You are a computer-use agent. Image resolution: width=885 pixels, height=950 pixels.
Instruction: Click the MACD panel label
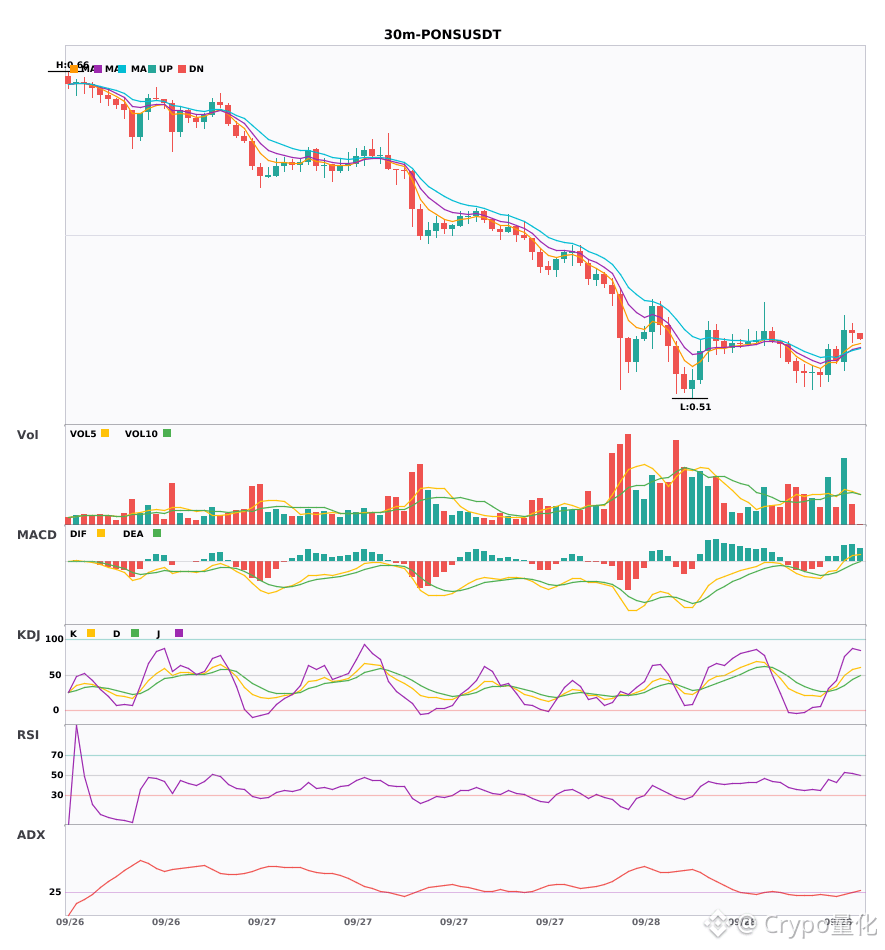pos(36,535)
